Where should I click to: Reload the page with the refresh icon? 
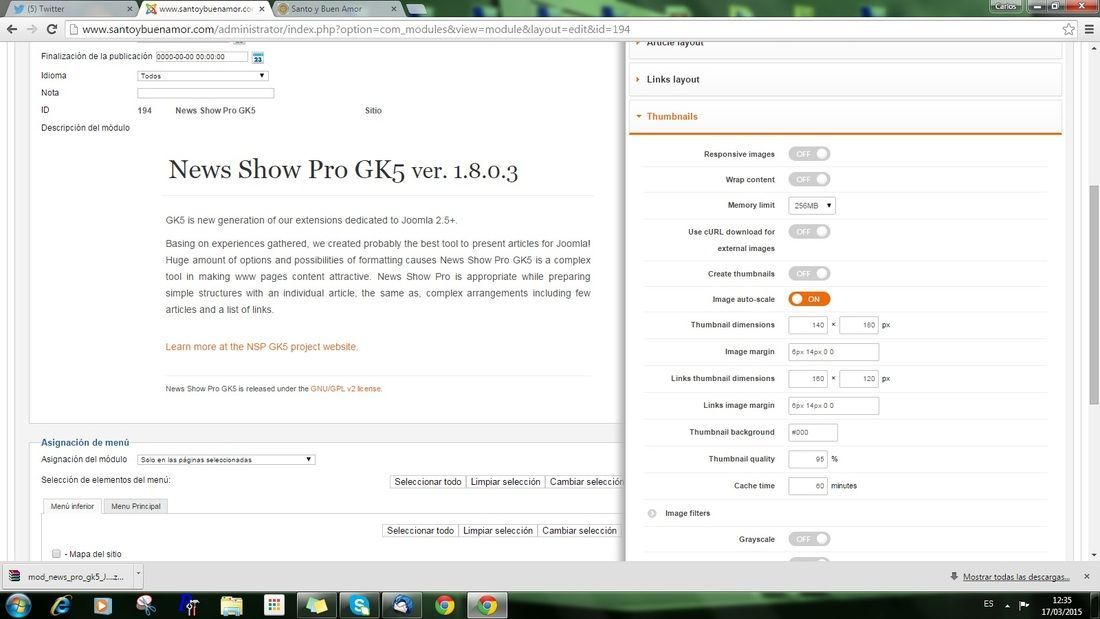[52, 29]
